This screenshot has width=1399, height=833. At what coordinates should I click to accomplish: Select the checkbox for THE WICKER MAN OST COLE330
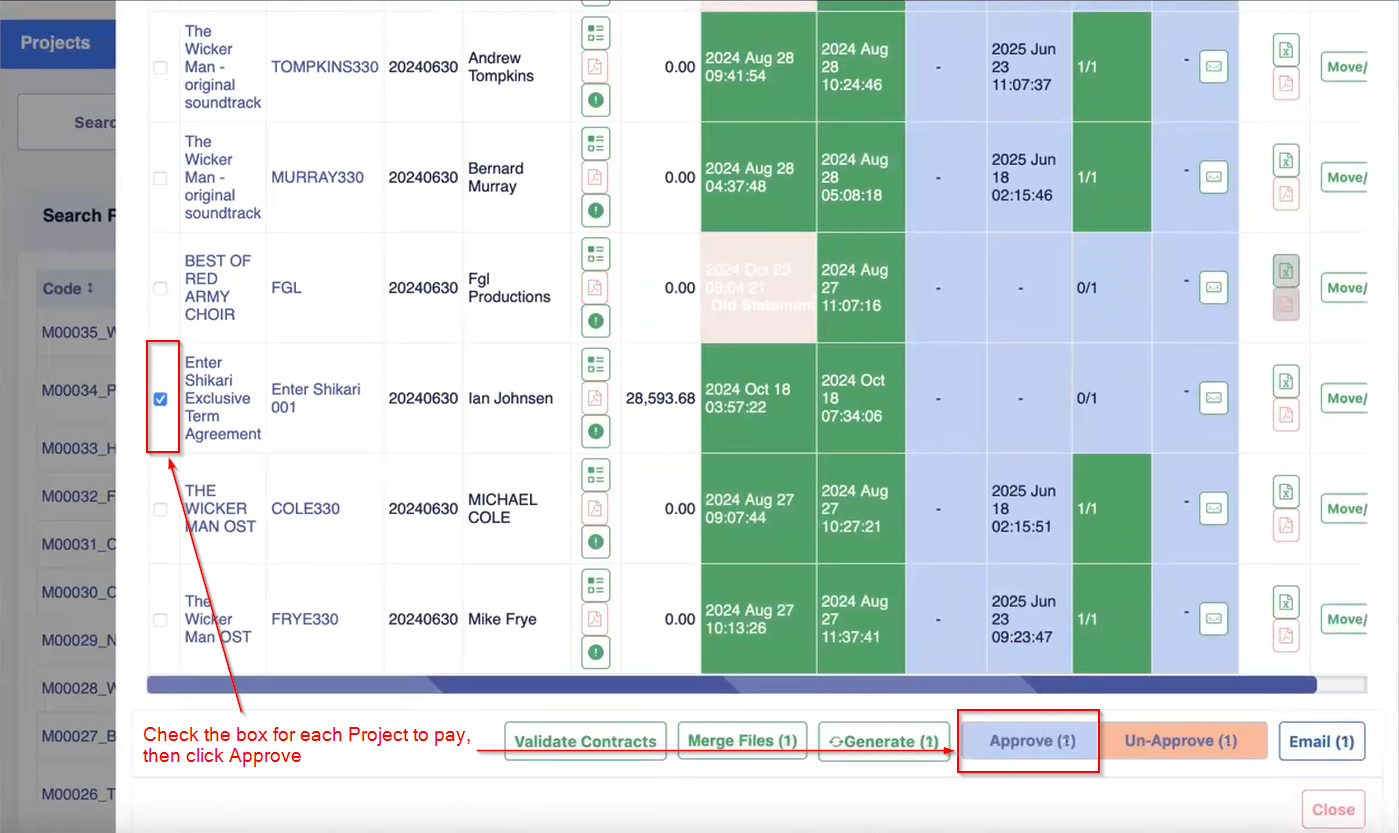click(160, 509)
